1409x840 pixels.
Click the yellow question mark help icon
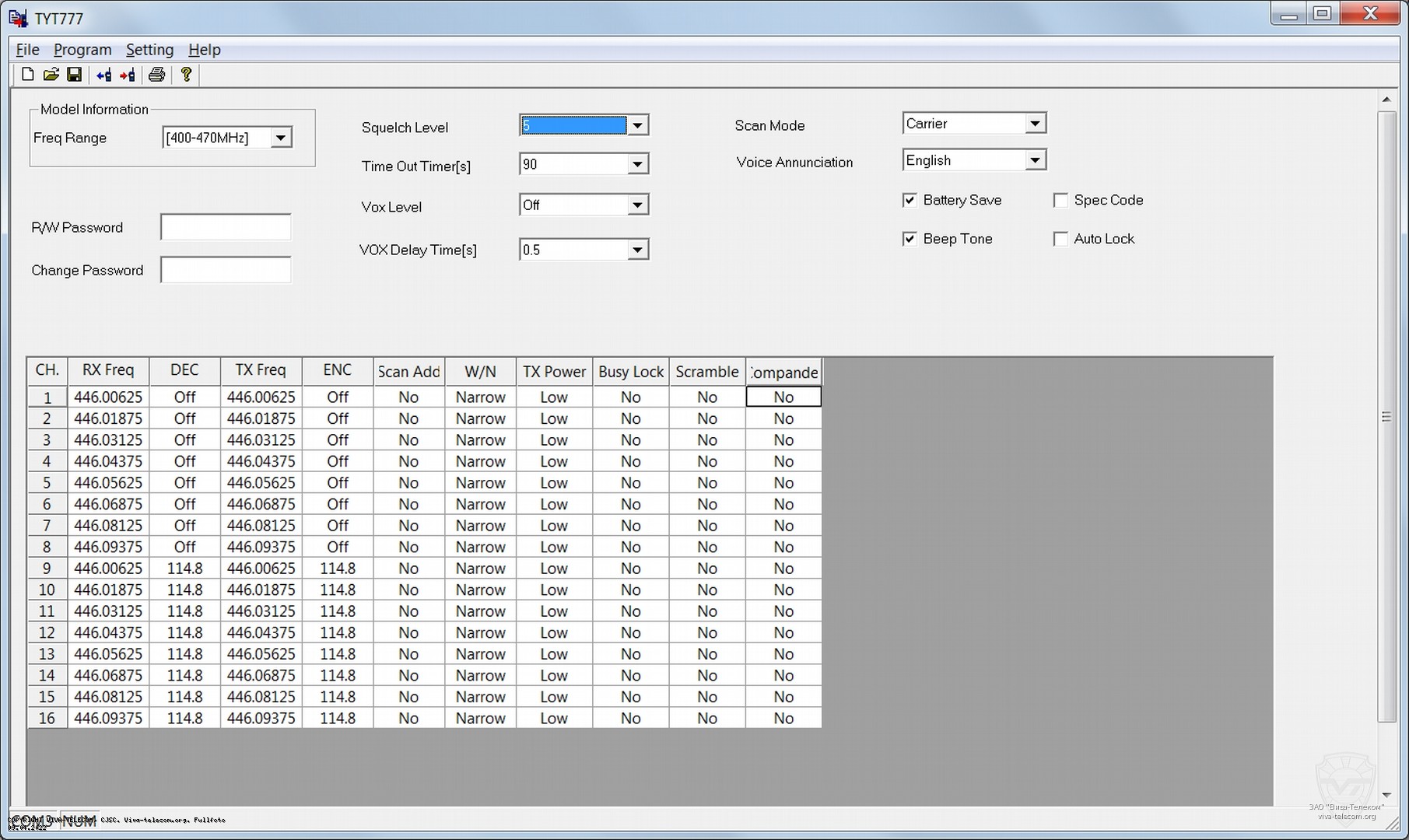[x=186, y=75]
